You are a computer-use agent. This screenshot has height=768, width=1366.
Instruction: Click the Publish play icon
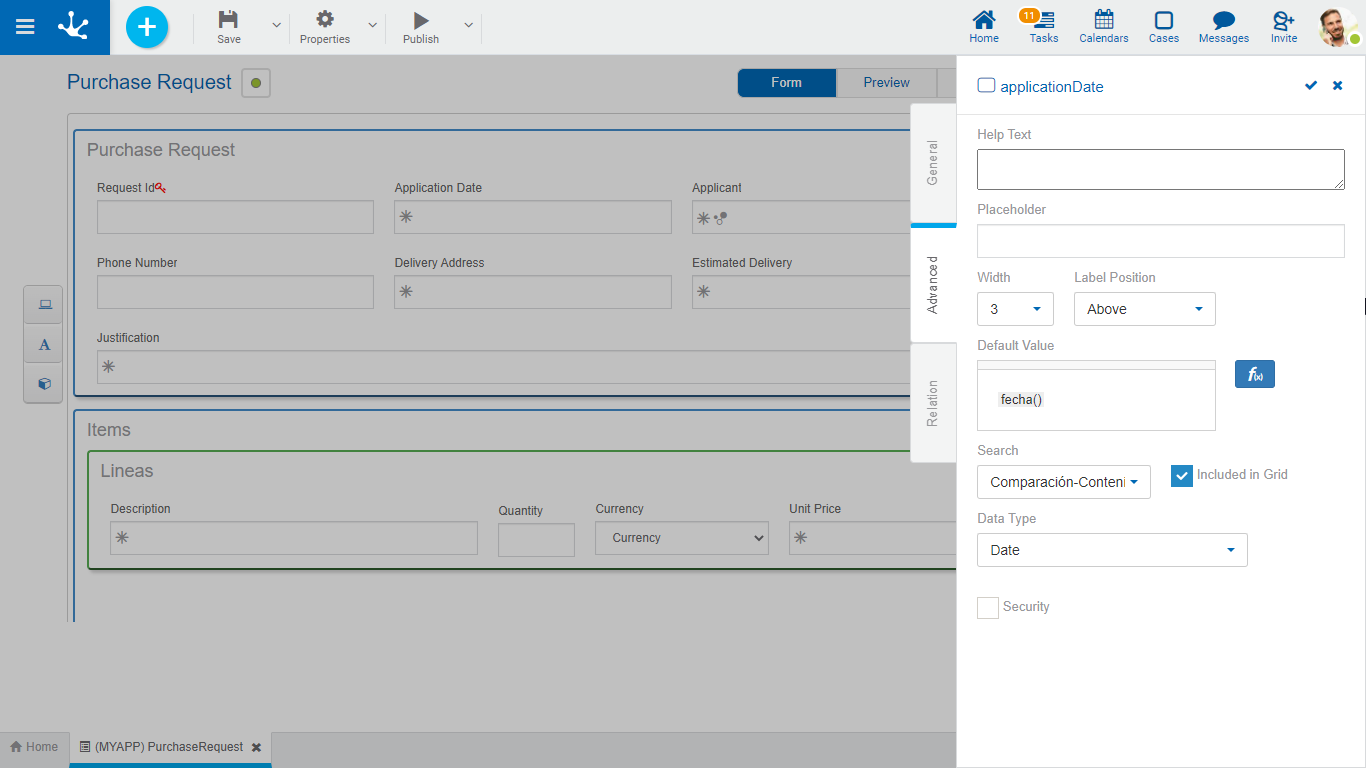421,20
